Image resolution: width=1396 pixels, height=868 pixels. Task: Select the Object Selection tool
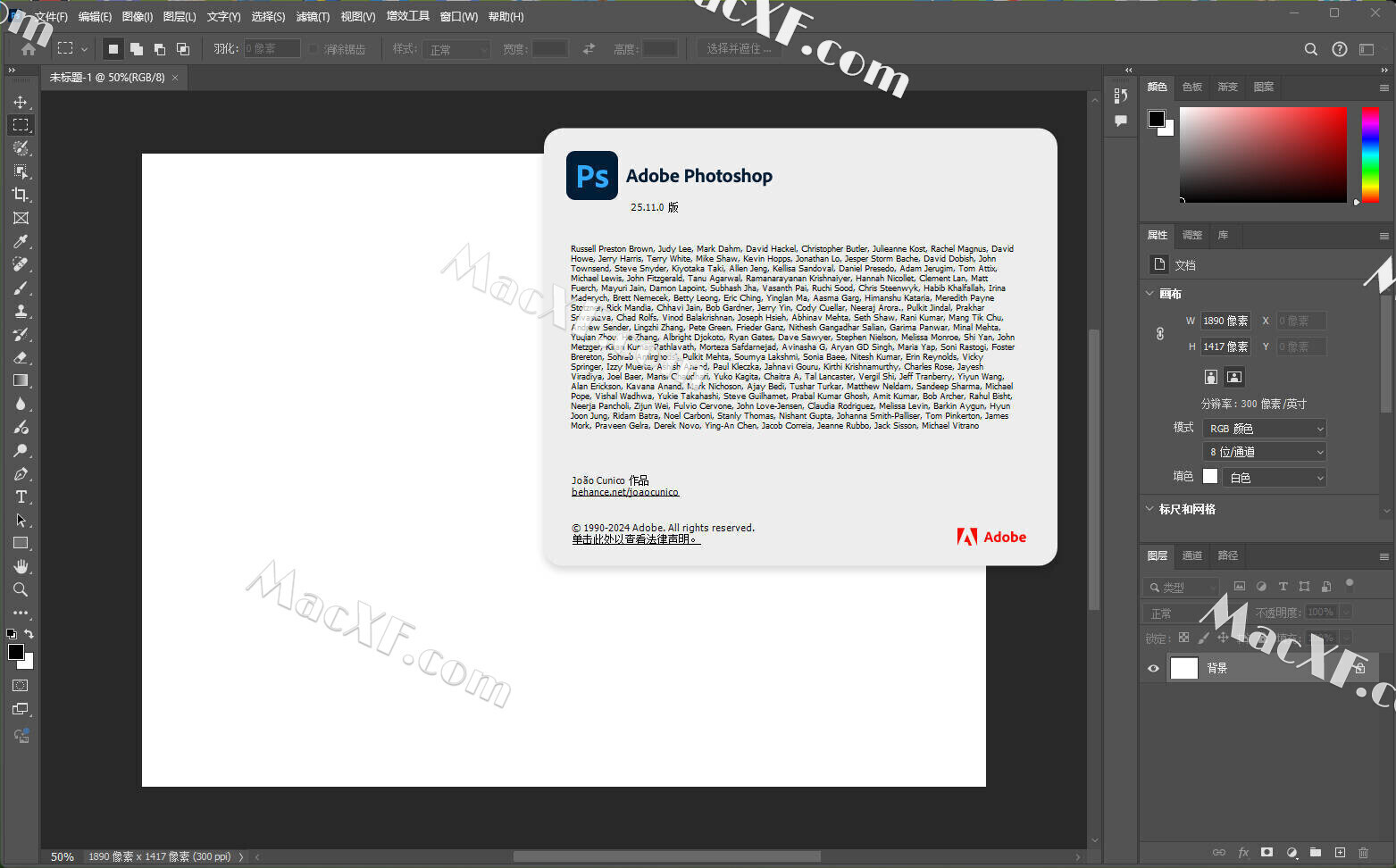(x=21, y=171)
